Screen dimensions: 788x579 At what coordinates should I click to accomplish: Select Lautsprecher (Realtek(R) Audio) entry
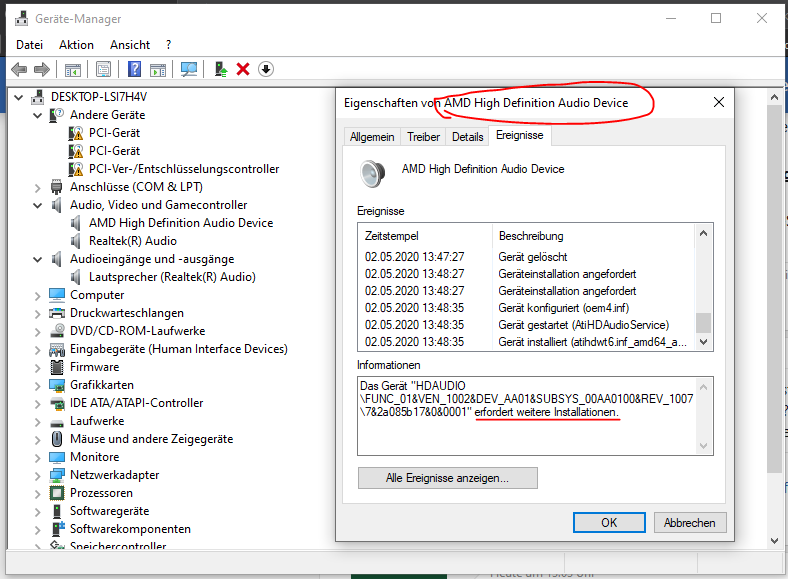pos(172,277)
